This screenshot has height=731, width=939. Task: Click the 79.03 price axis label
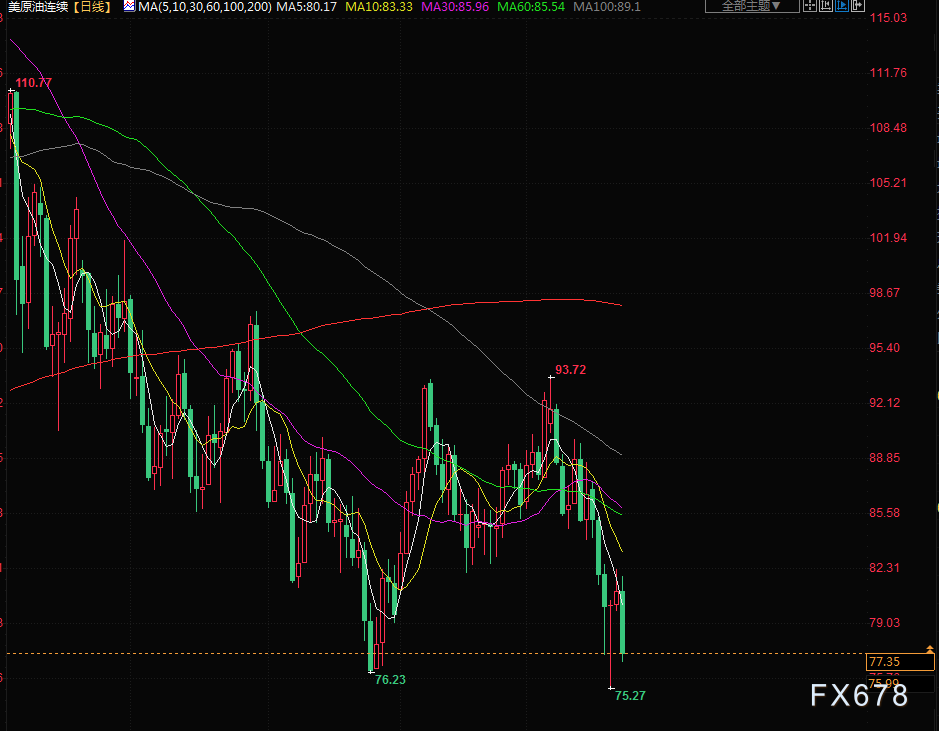point(885,623)
